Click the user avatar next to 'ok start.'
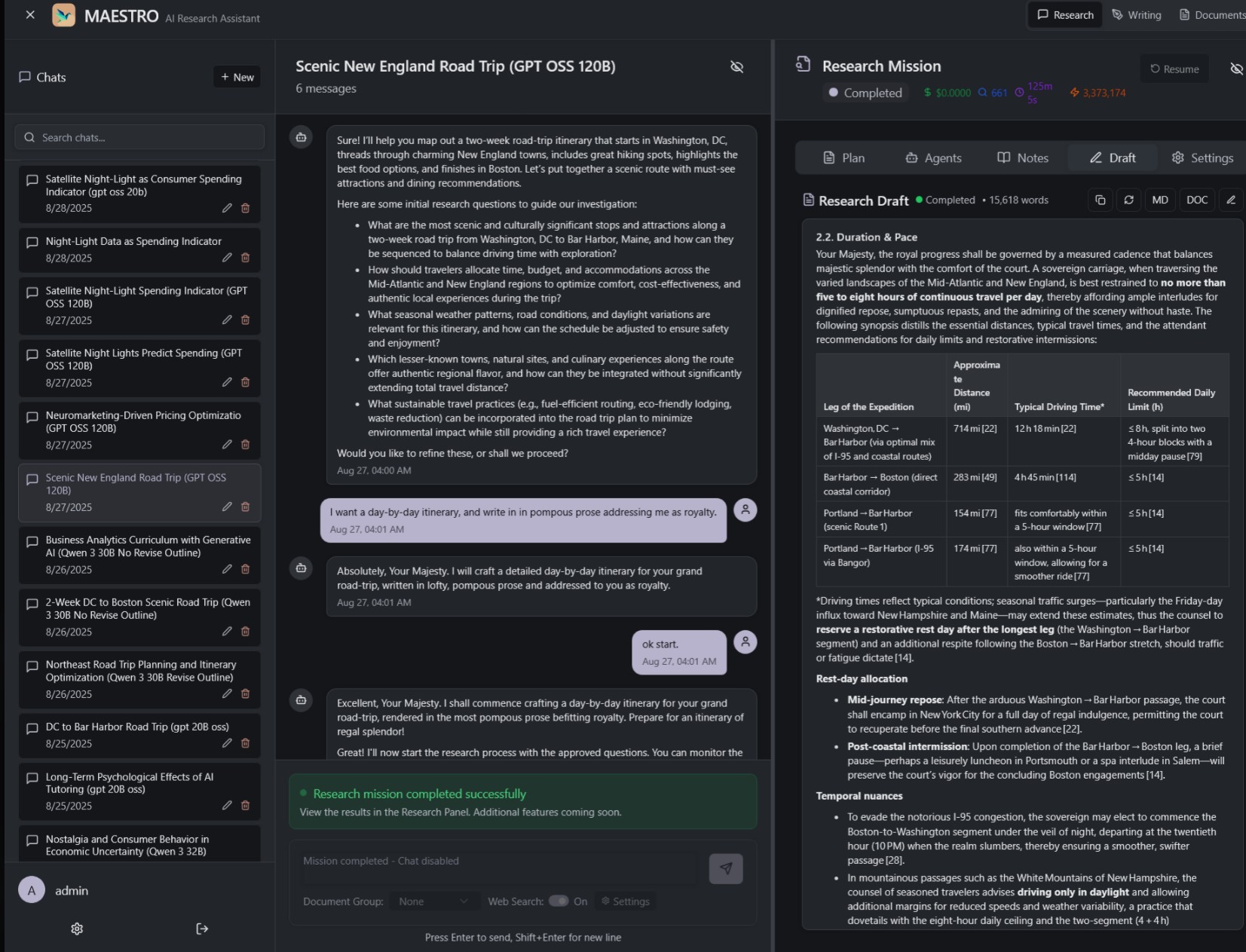The height and width of the screenshot is (952, 1246). (x=745, y=642)
